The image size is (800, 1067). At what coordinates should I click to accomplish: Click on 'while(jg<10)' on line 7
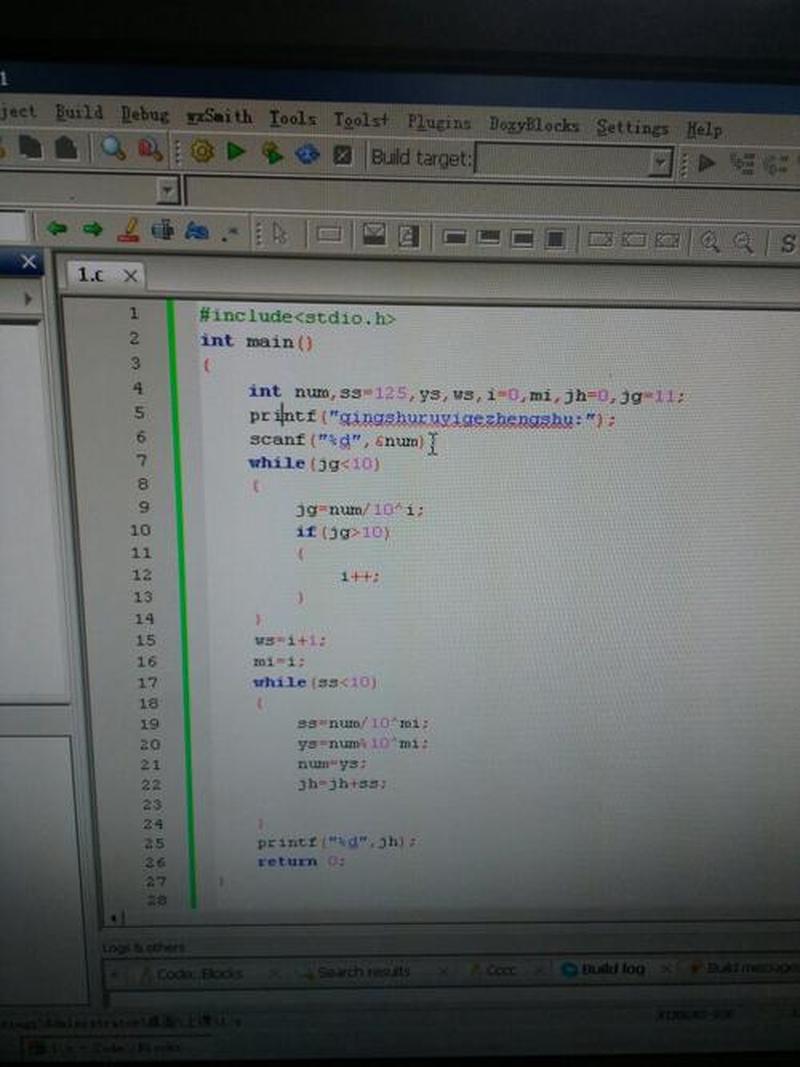tap(314, 463)
